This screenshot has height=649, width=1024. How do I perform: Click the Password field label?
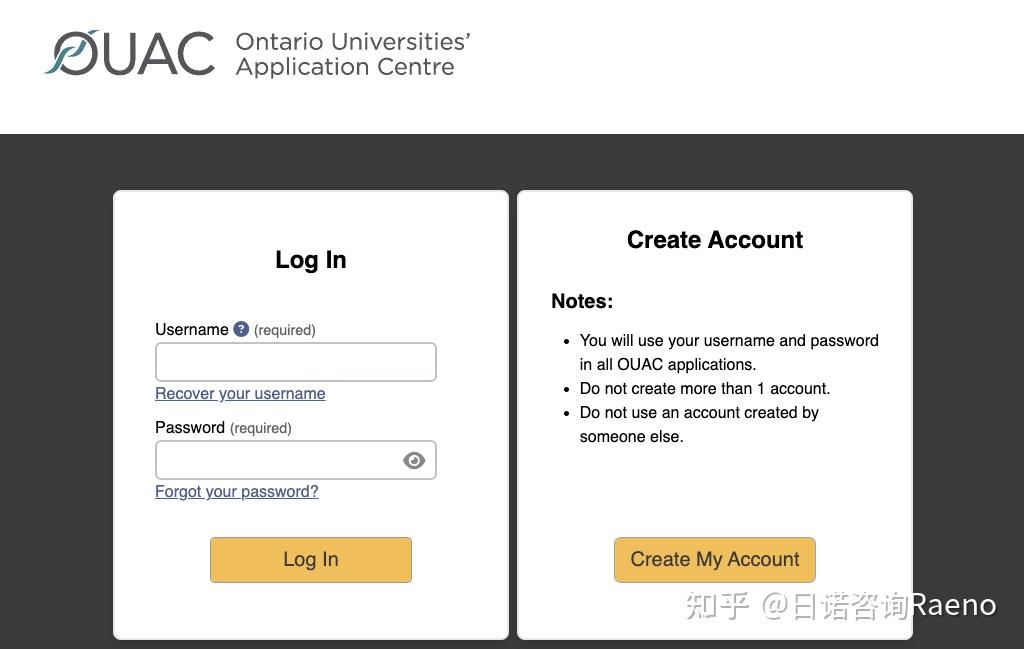(190, 428)
